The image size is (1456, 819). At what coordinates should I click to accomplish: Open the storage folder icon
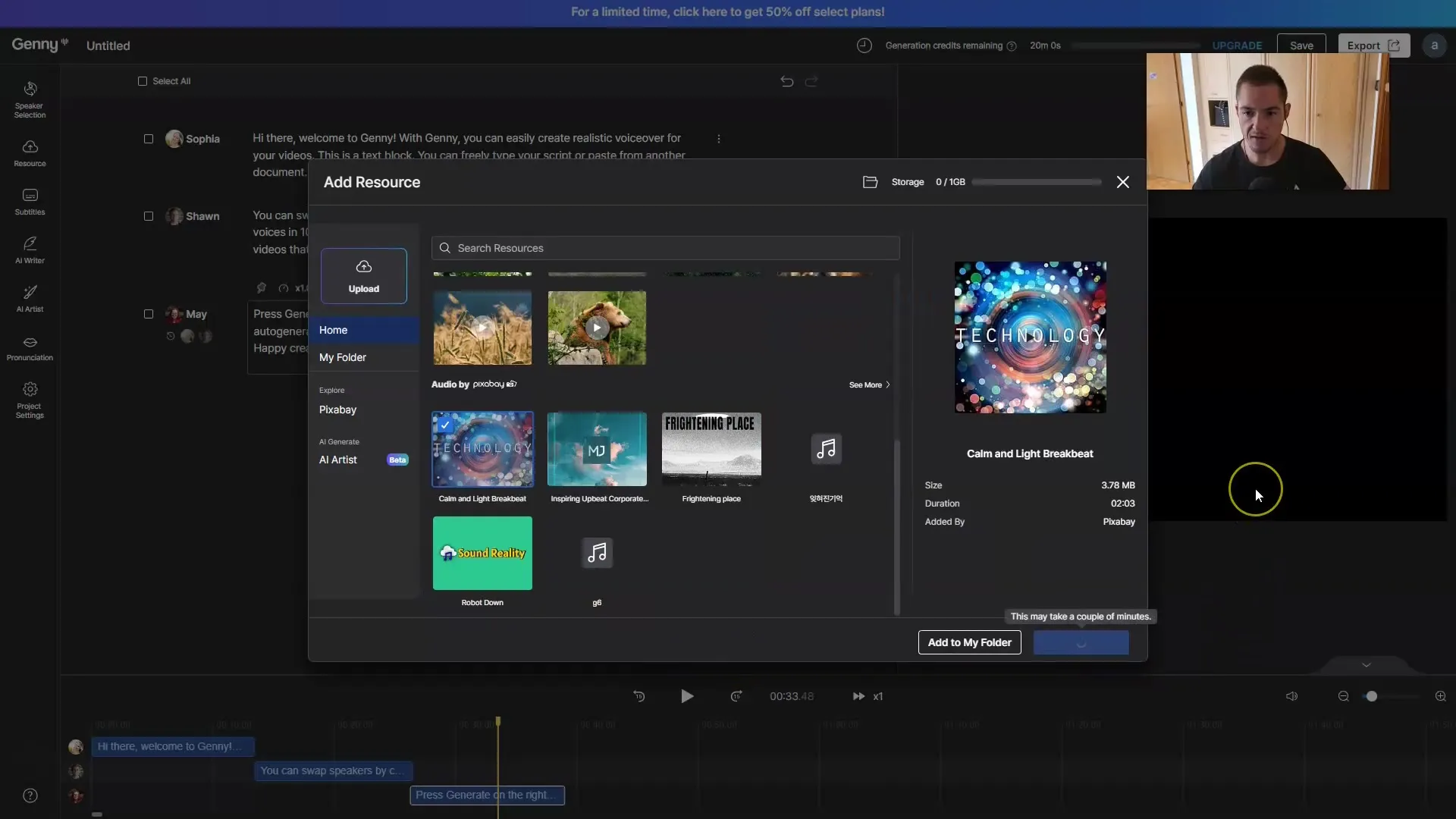pyautogui.click(x=870, y=182)
